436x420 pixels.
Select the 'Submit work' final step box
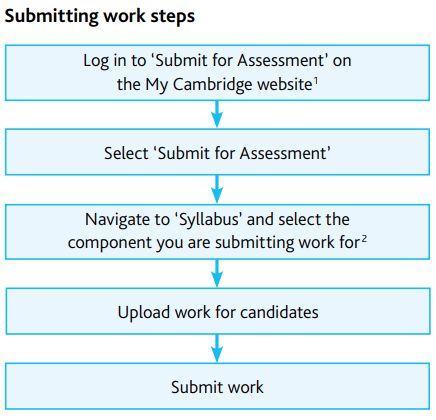point(217,386)
